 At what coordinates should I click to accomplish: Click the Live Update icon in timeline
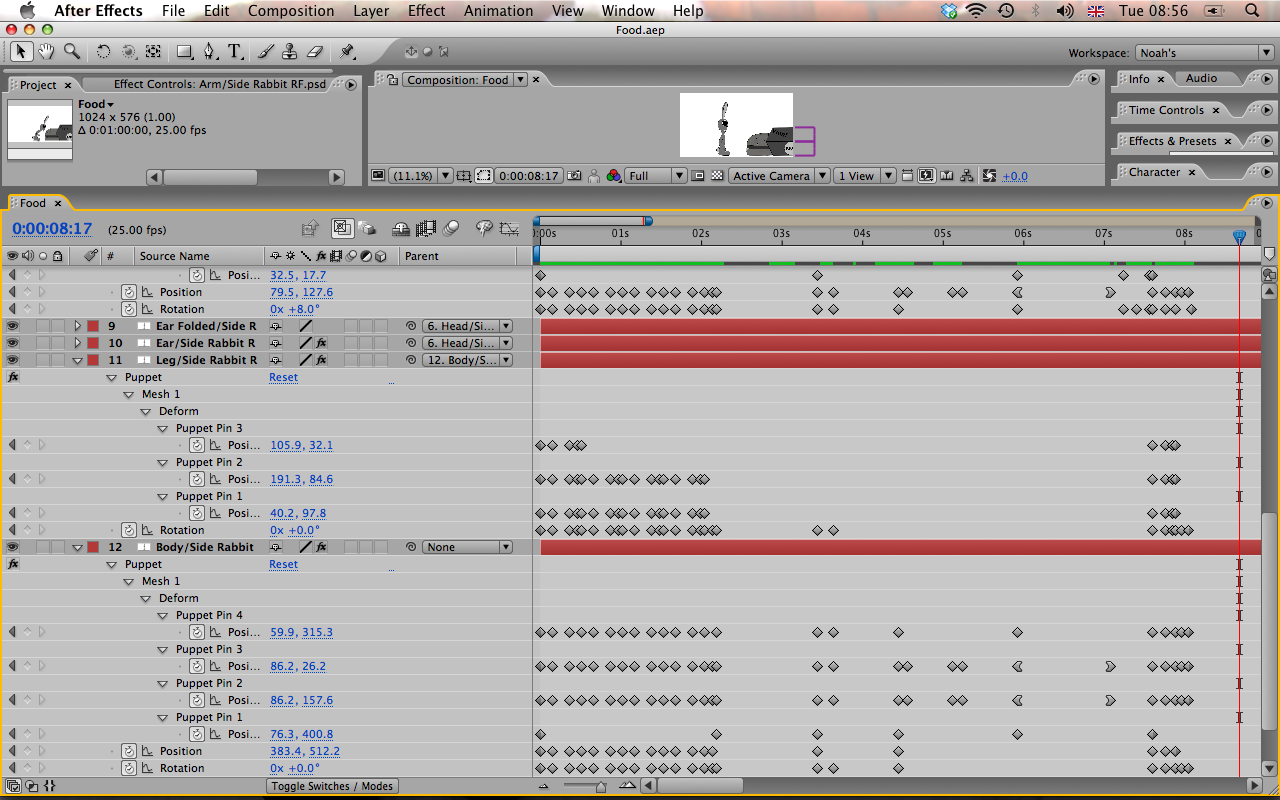(342, 229)
